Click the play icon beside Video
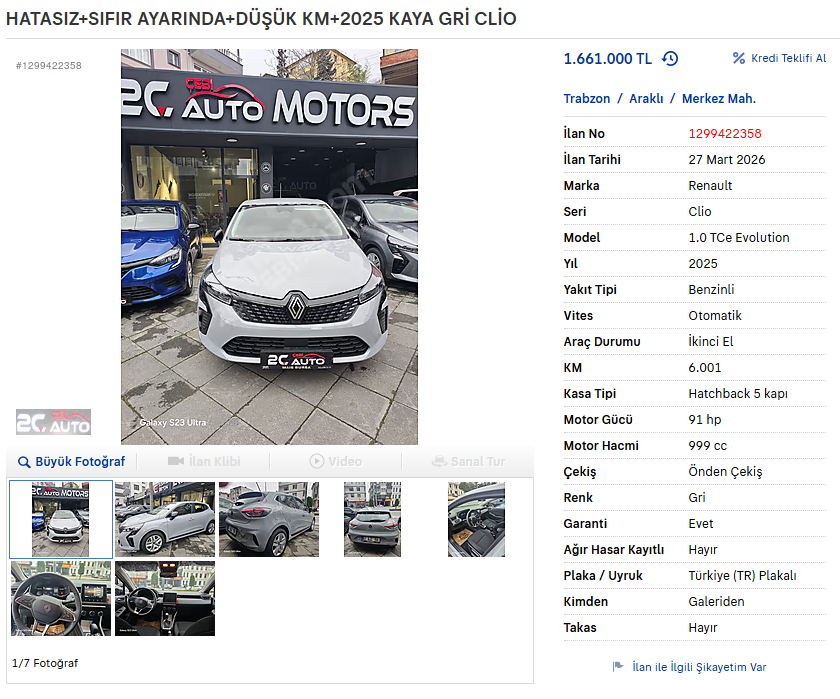 317,461
